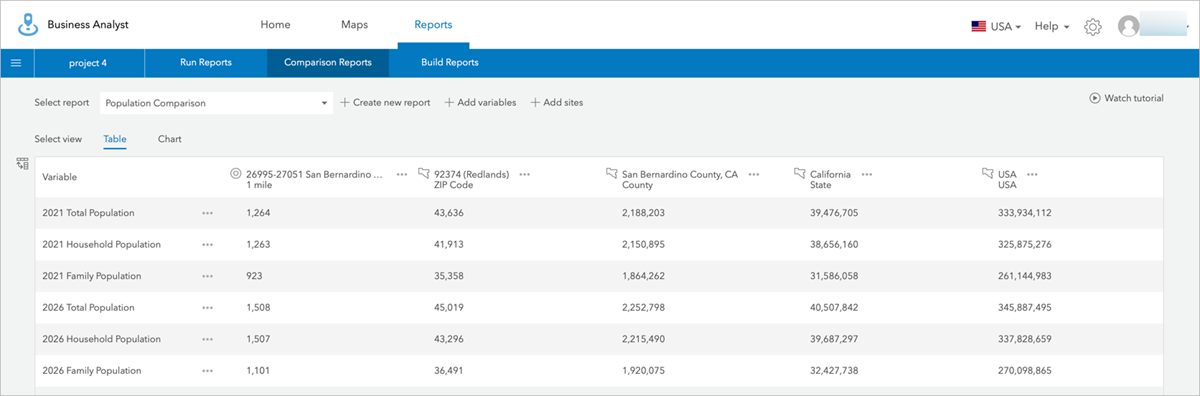1200x396 pixels.
Task: Open the Run Reports tab
Action: click(x=206, y=63)
